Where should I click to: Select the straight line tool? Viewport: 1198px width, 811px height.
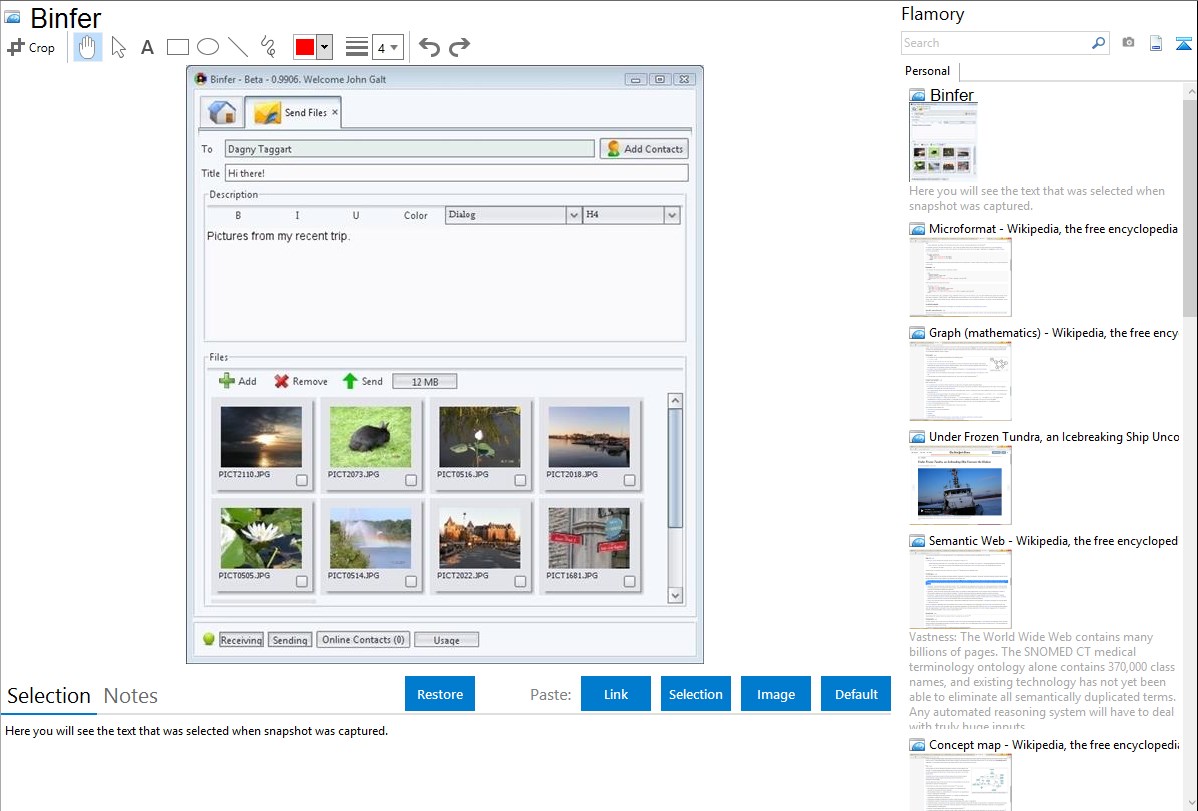pos(238,47)
